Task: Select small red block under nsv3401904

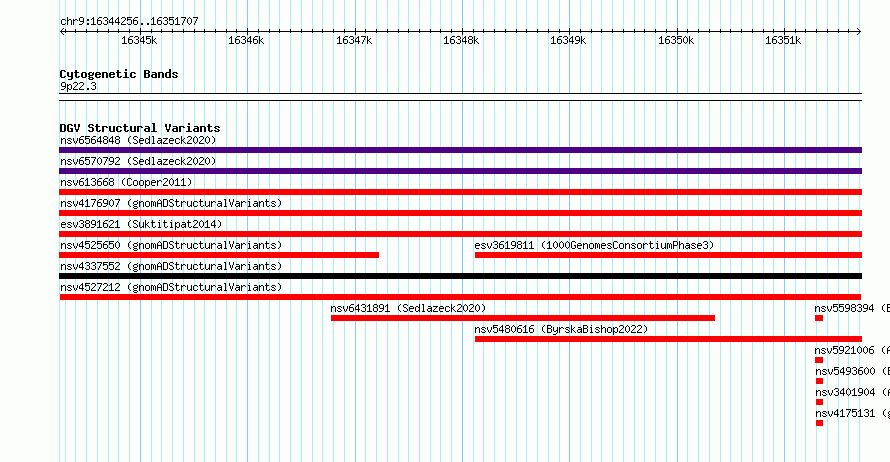Action: pyautogui.click(x=820, y=402)
